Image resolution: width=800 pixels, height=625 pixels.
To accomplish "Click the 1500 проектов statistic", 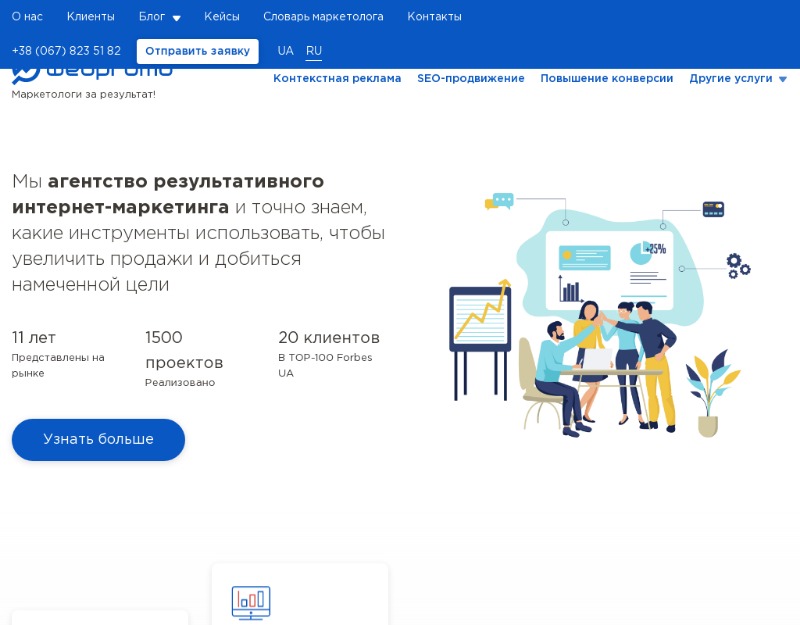I will click(x=184, y=349).
